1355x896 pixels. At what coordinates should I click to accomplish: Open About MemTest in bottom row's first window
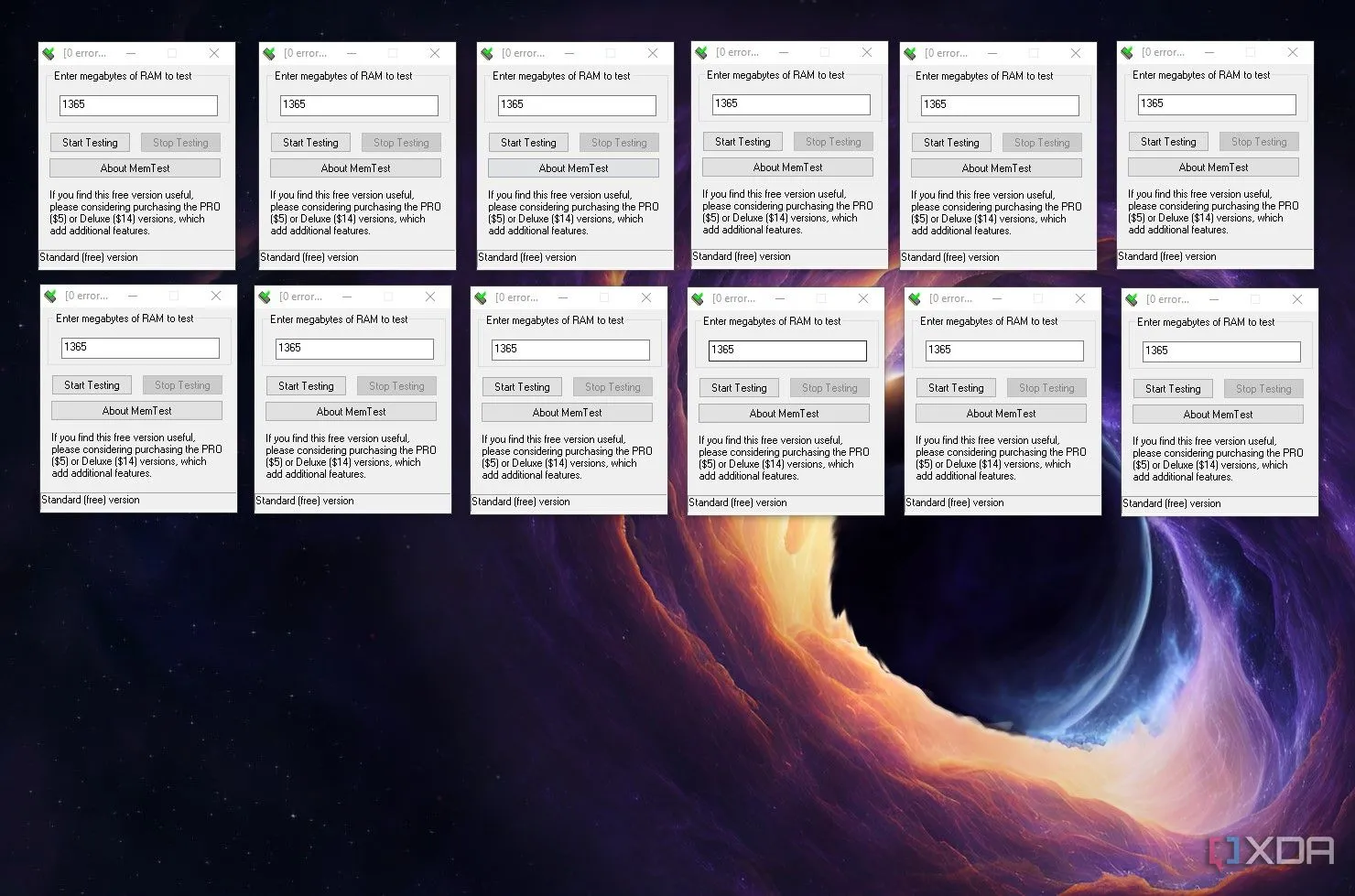point(137,411)
